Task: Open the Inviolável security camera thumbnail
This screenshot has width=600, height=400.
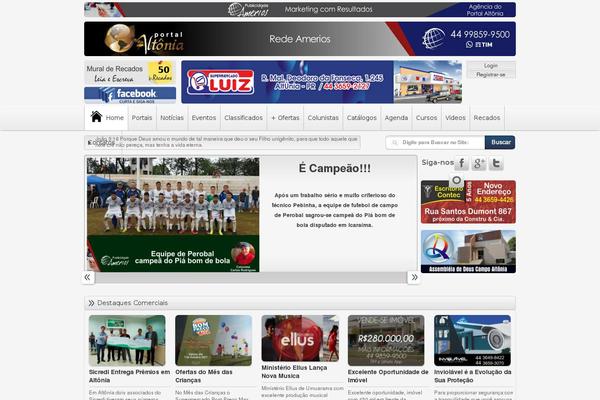Action: coord(473,340)
